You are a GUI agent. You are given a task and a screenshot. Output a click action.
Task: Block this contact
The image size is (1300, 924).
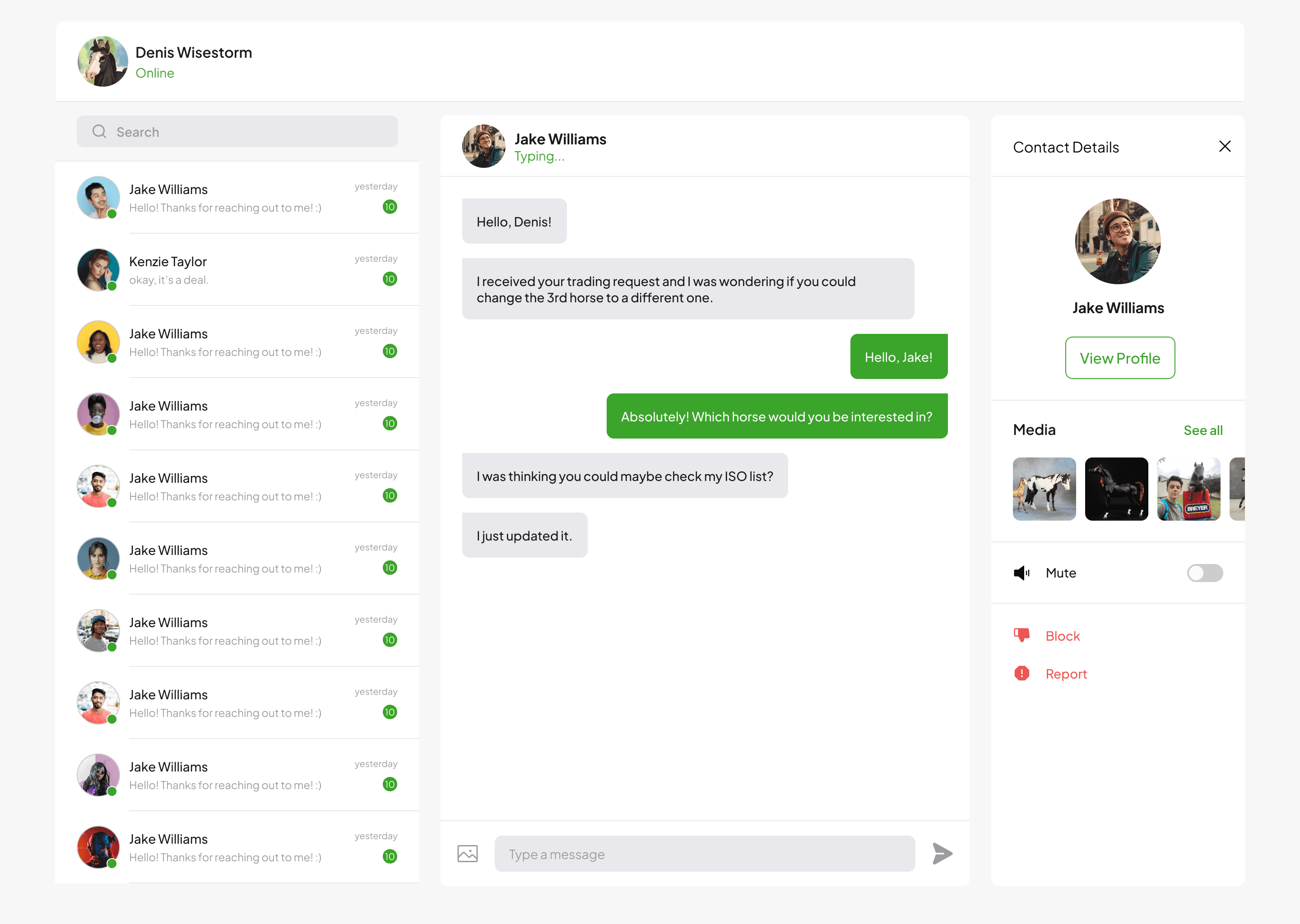pyautogui.click(x=1062, y=636)
